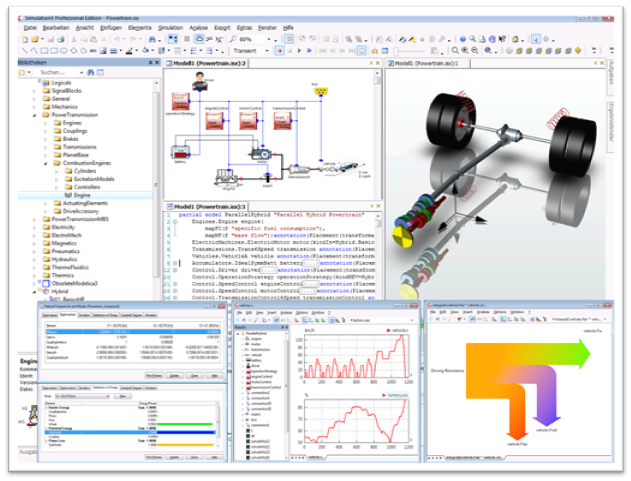Open the Analyse menu in menu bar
The width and height of the screenshot is (631, 481).
click(x=201, y=27)
